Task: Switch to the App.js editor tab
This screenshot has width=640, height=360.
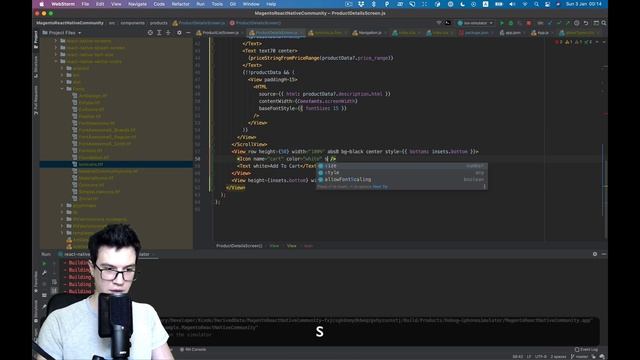Action: click(x=540, y=33)
